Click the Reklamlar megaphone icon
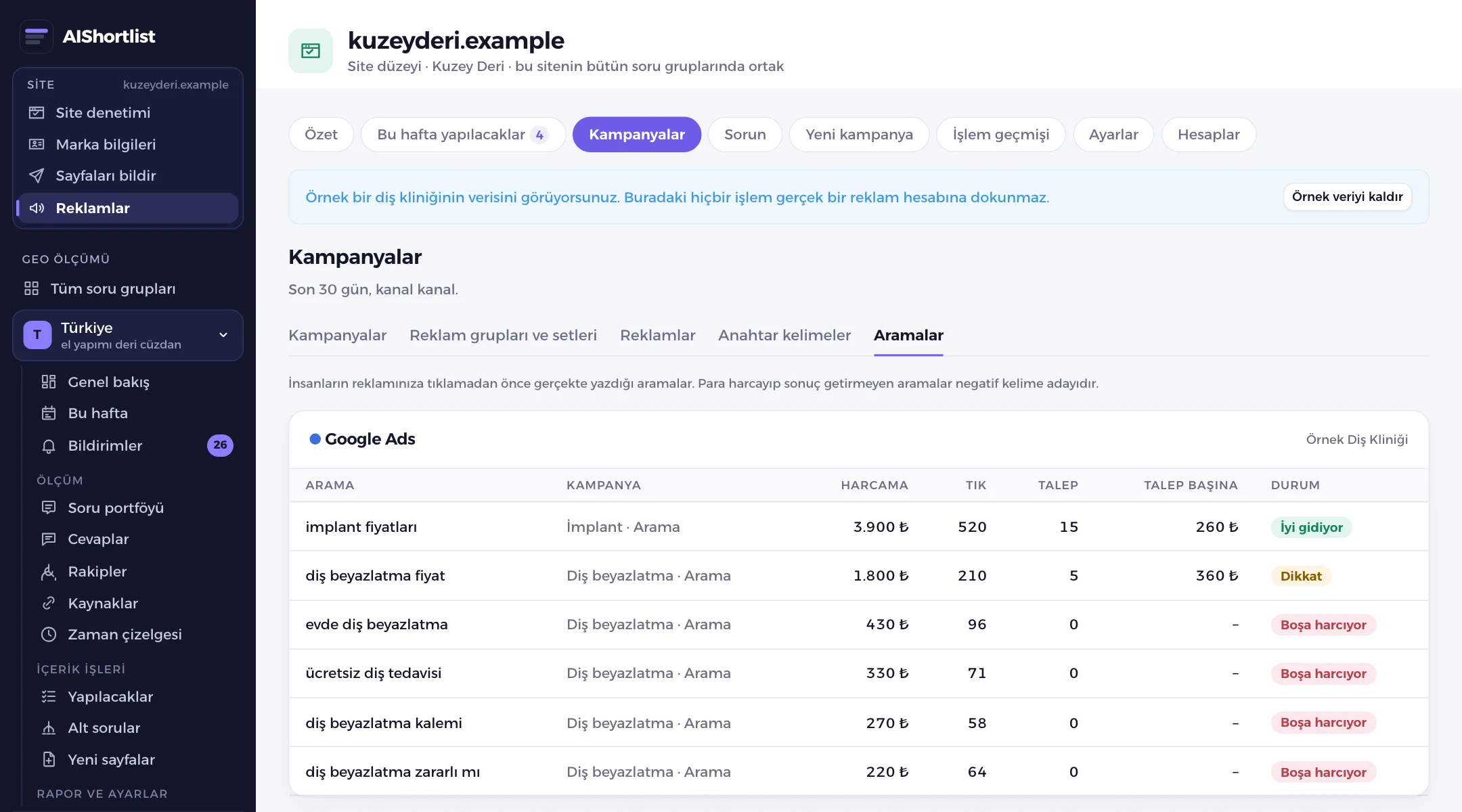Screen dimensions: 1462x812 point(37,208)
